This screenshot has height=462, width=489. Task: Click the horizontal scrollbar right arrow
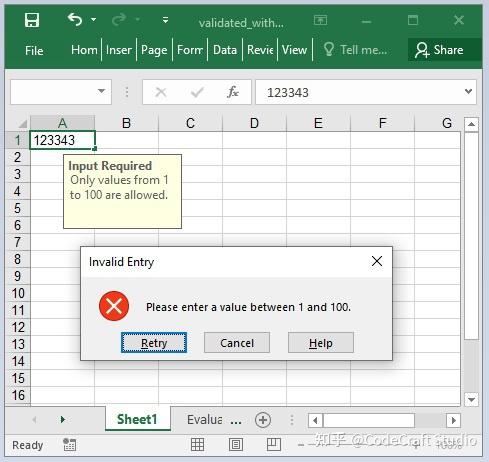tap(453, 420)
